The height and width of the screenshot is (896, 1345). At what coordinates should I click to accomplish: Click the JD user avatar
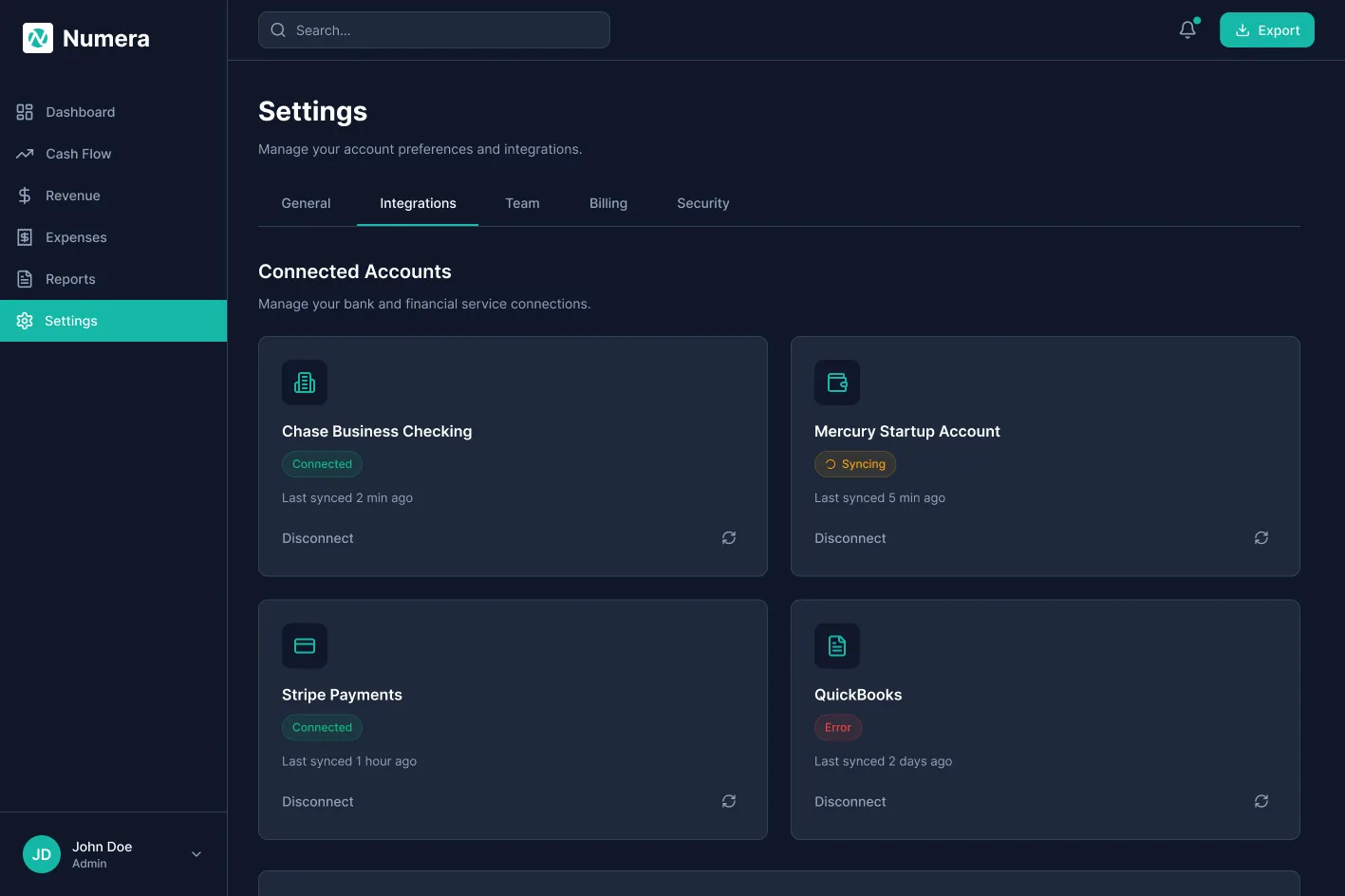[x=42, y=854]
